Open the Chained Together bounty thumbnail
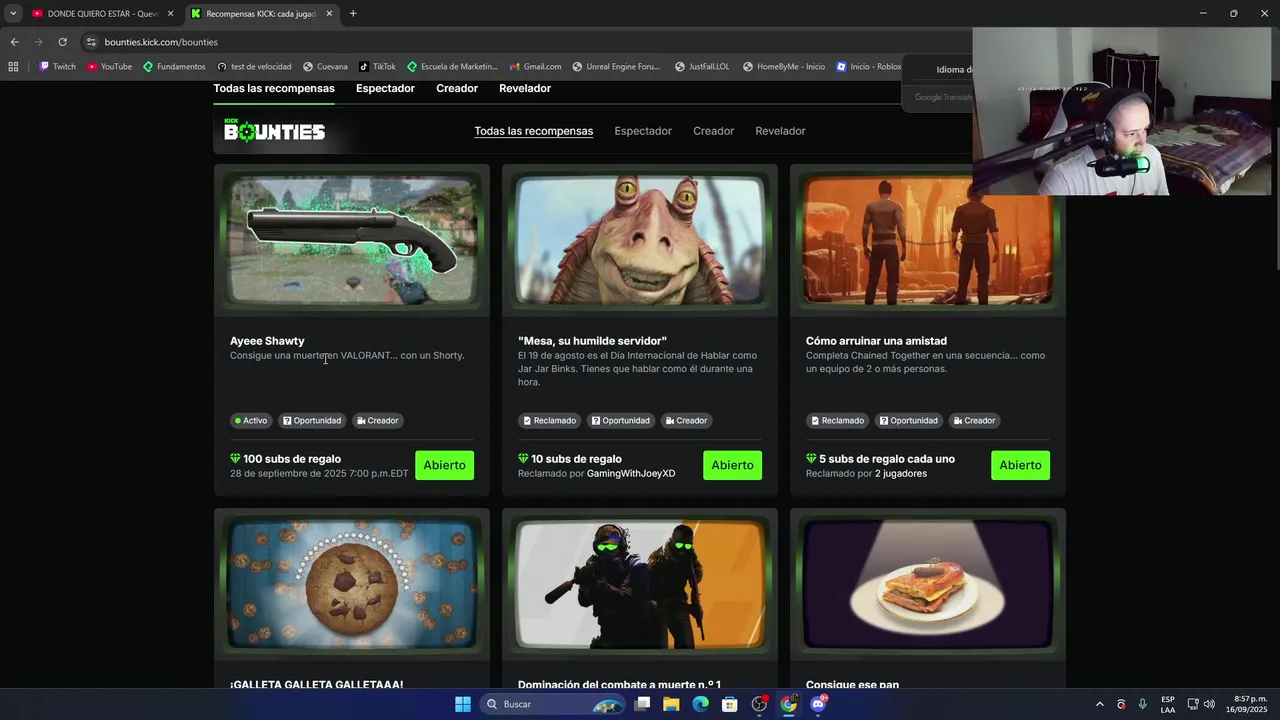 pyautogui.click(x=928, y=240)
